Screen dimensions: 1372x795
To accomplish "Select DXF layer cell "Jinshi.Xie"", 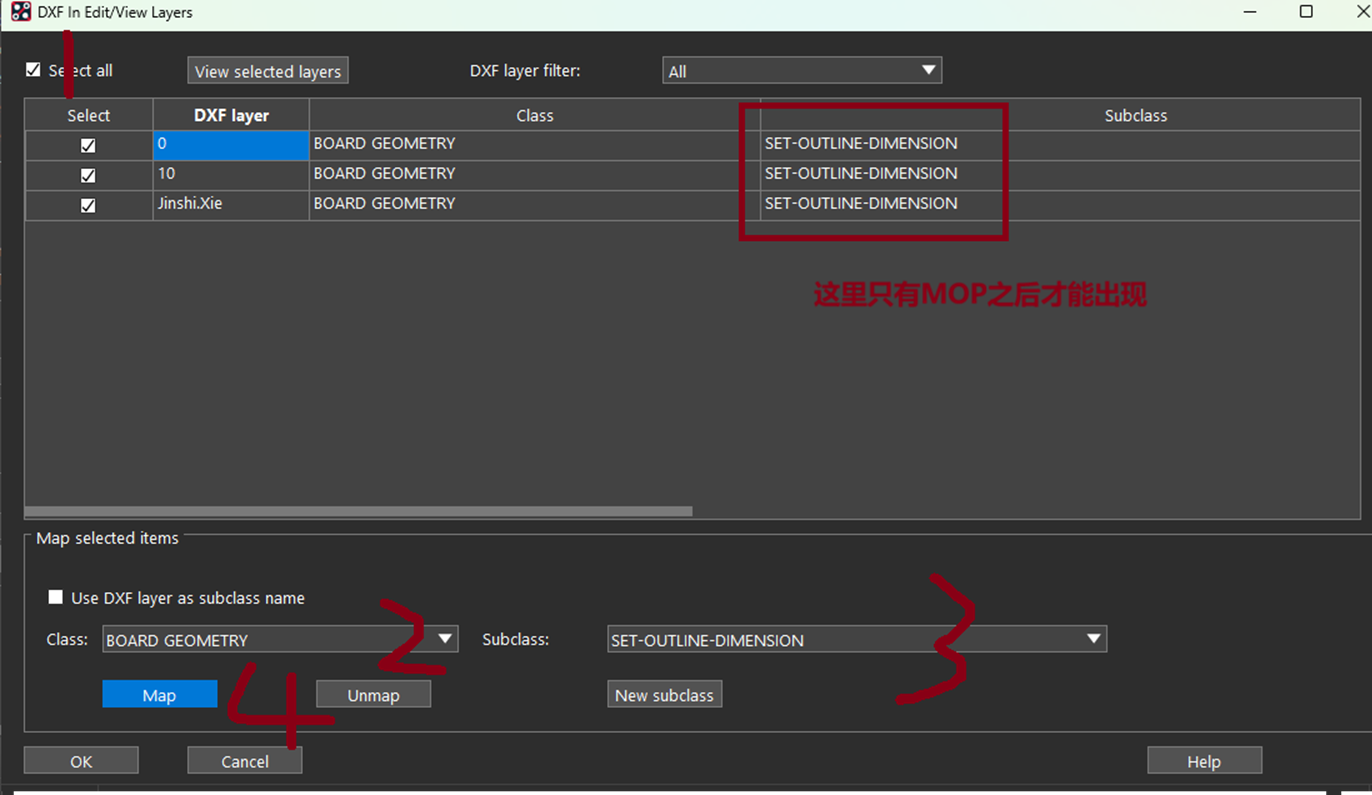I will [x=231, y=205].
